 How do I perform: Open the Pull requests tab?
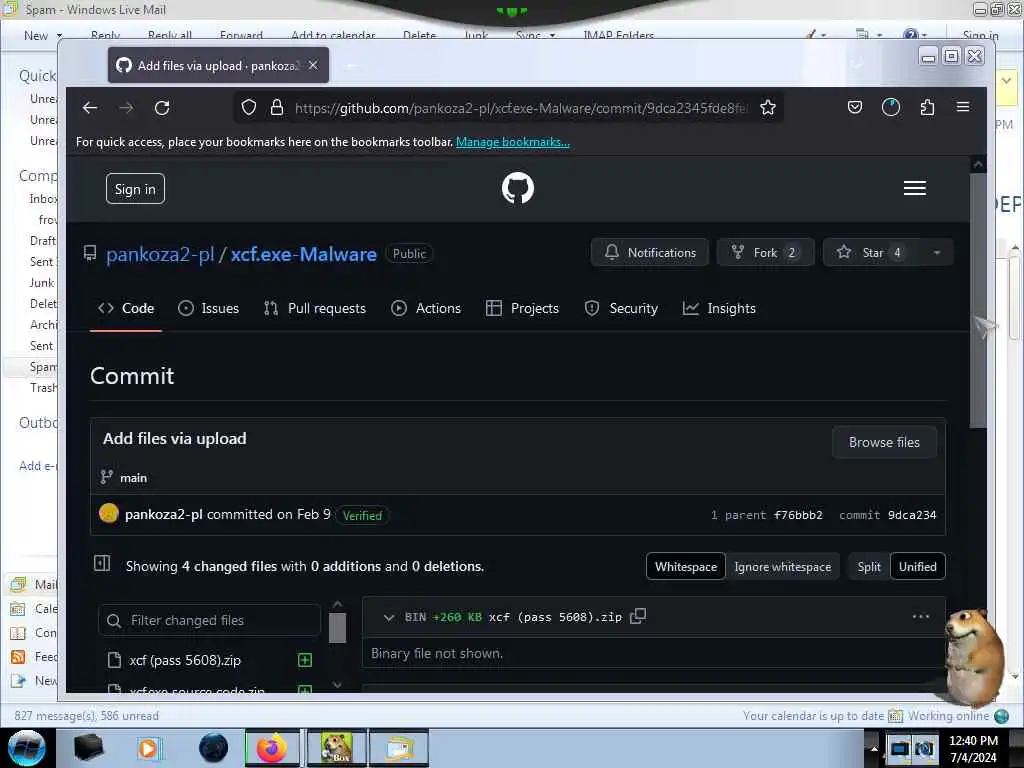click(x=315, y=308)
